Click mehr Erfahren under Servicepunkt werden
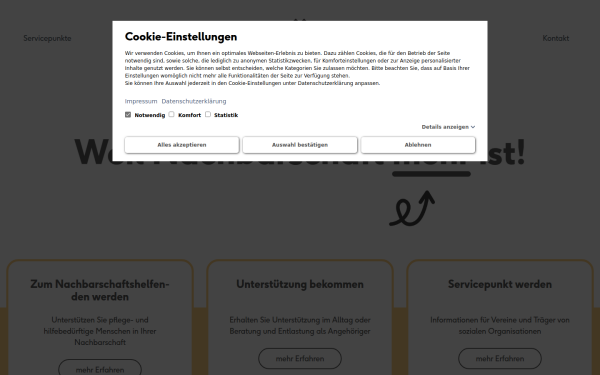 click(x=500, y=359)
